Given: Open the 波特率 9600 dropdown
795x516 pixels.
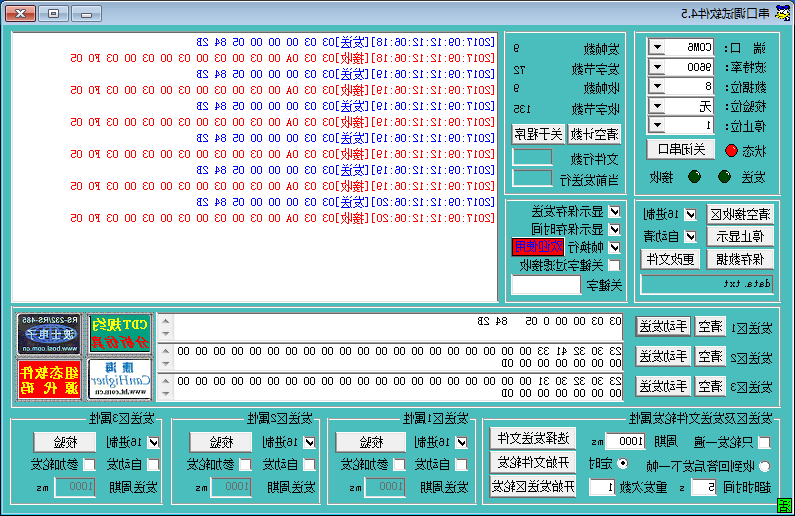Looking at the screenshot, I should click(657, 67).
